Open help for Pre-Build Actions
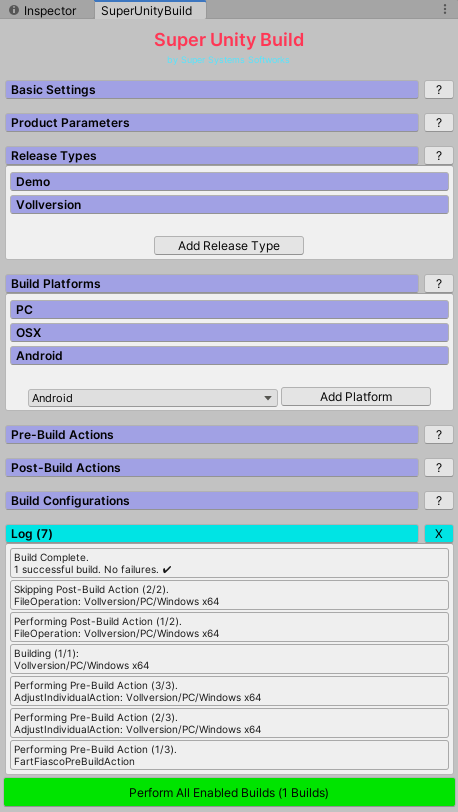Image resolution: width=458 pixels, height=812 pixels. pos(439,434)
